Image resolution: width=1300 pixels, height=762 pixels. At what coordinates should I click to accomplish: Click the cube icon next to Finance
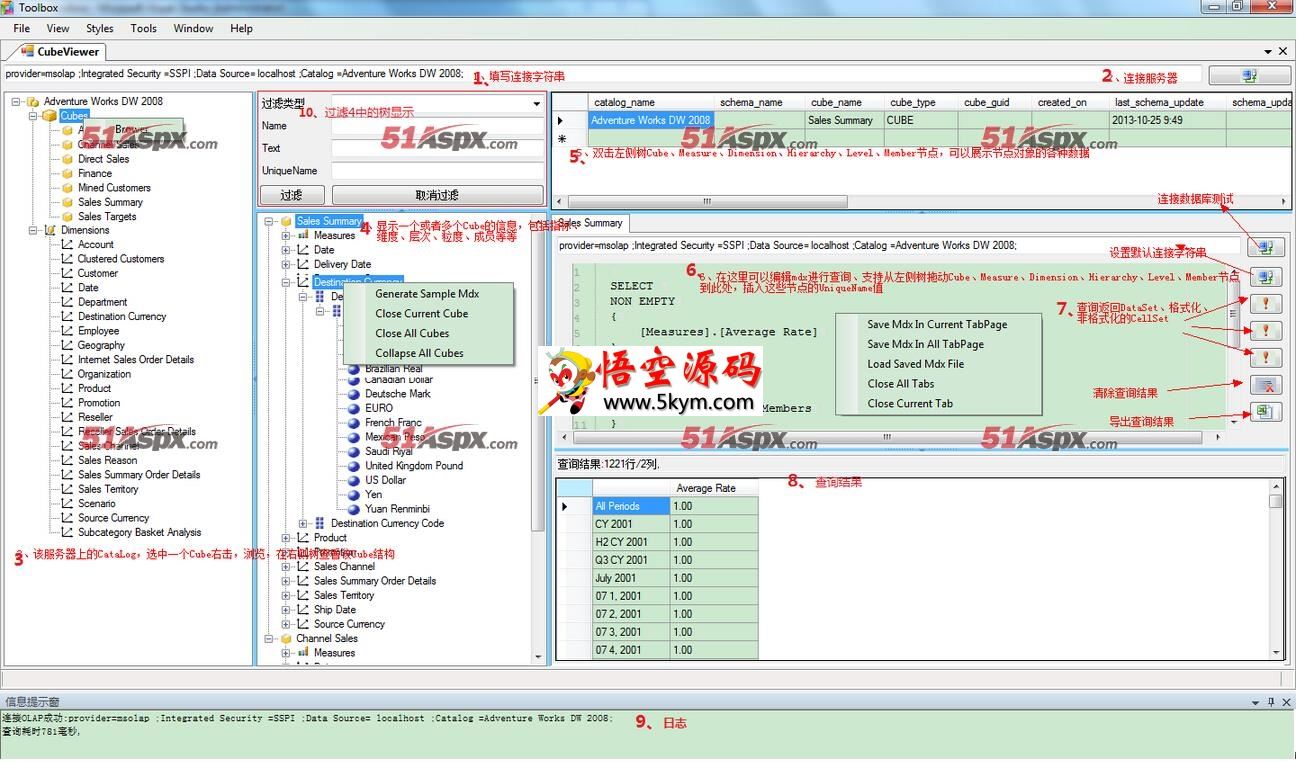(x=68, y=173)
